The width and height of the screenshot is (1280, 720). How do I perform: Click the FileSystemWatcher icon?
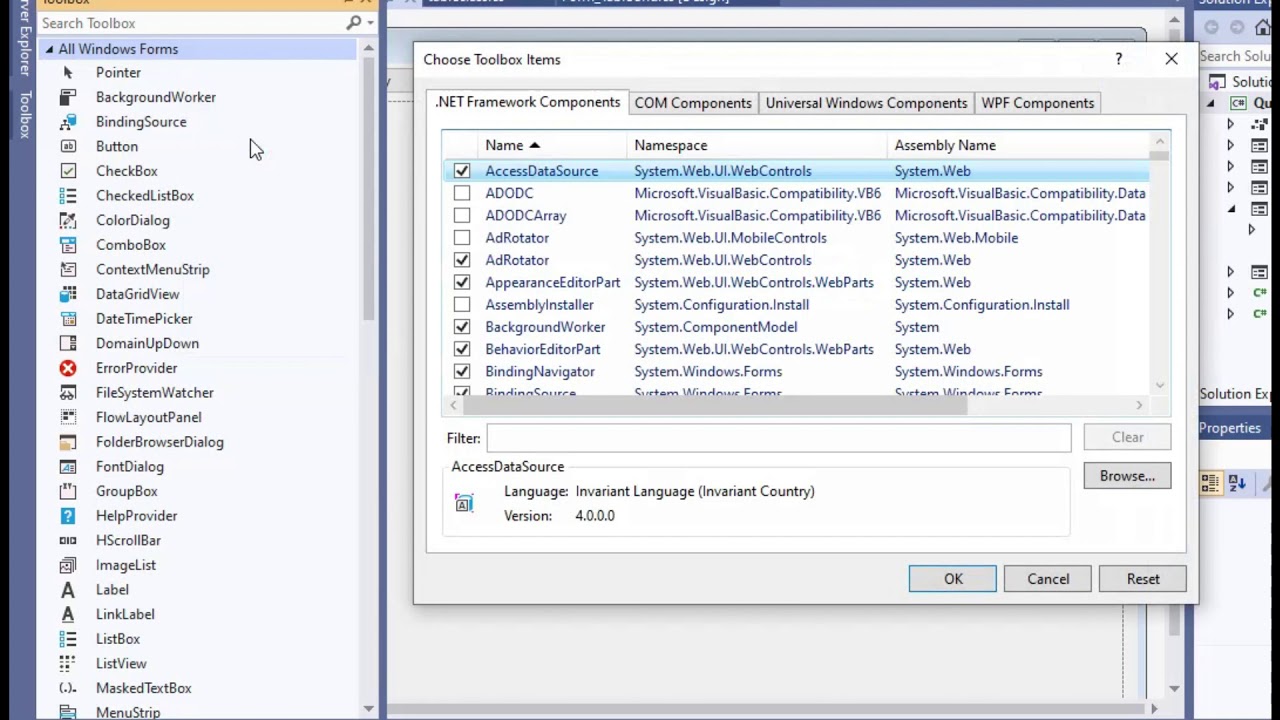(x=68, y=393)
